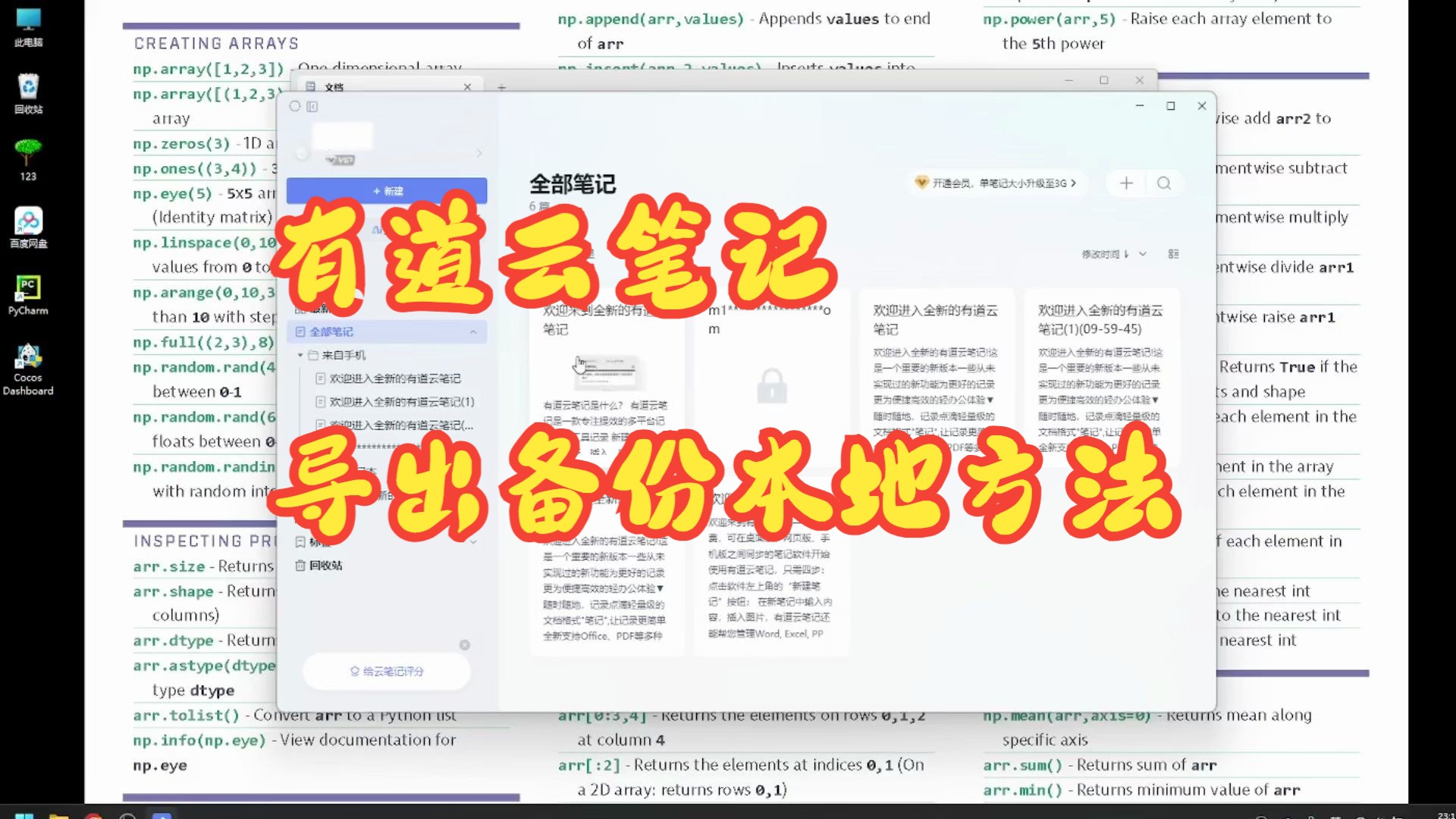Expand the membership upgrade banner arrow
Viewport: 1456px width, 819px height.
tap(1074, 183)
